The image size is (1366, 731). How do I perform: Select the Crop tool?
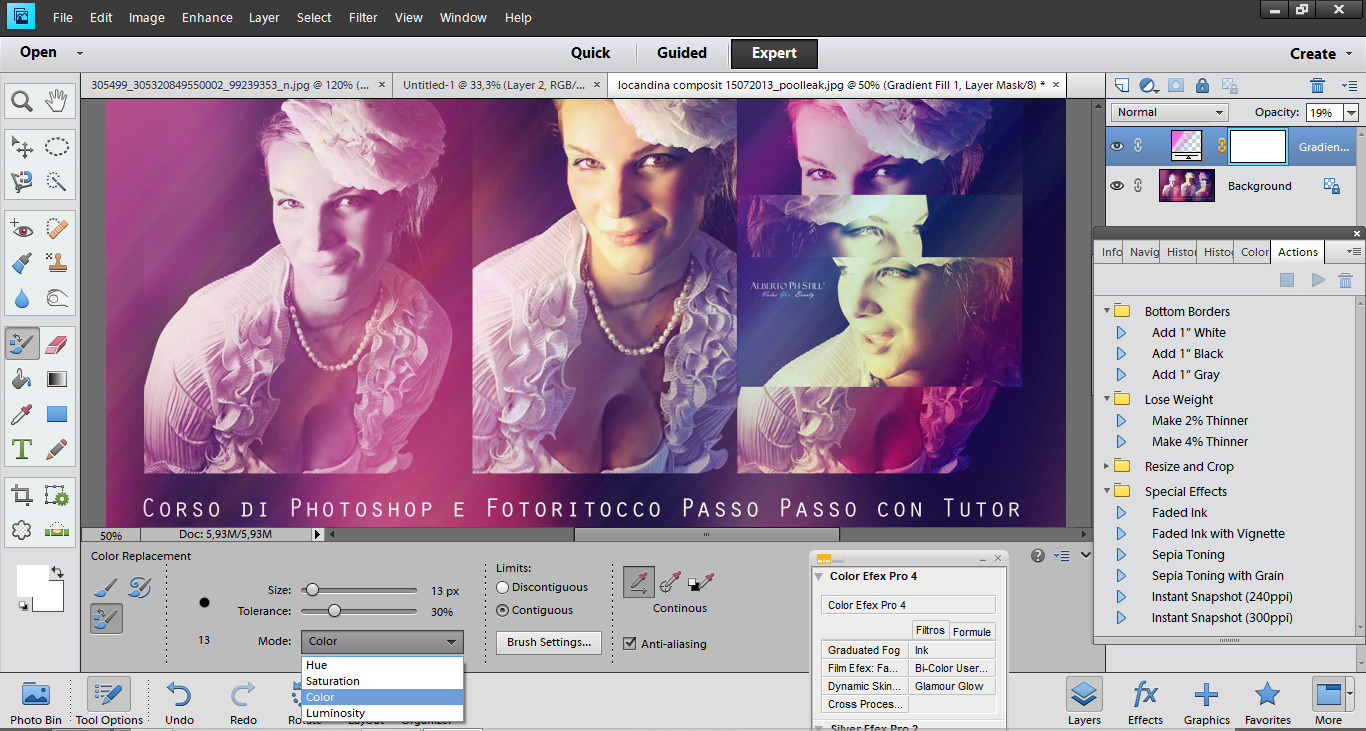pos(22,495)
